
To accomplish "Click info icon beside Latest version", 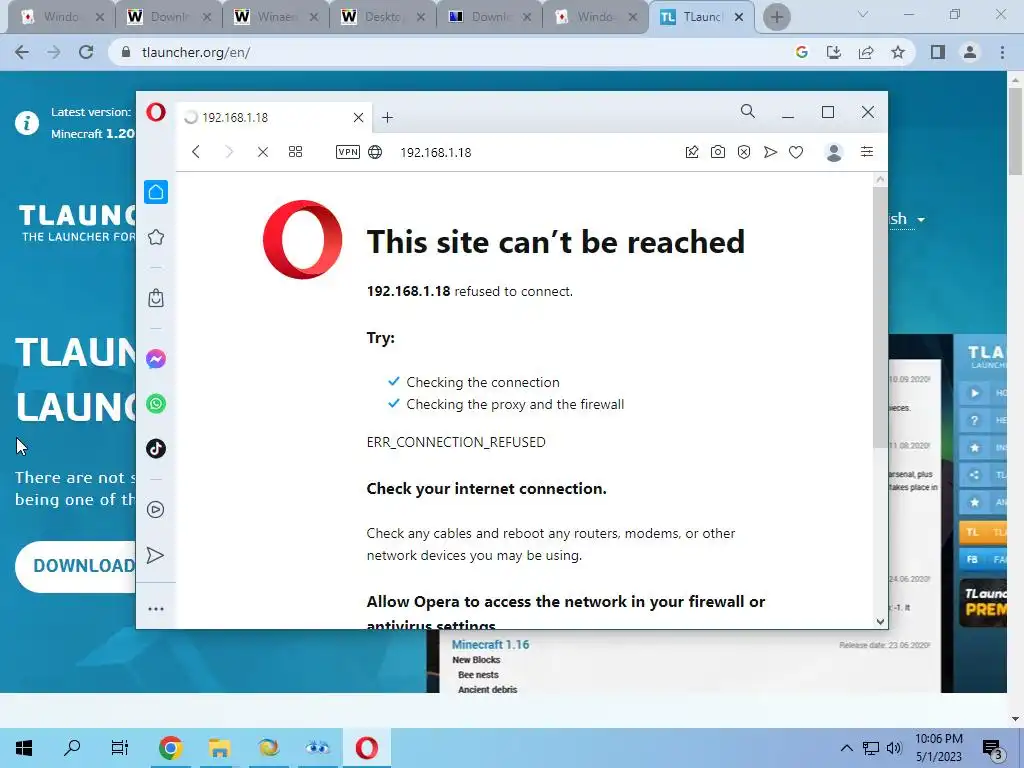I will click(x=27, y=123).
